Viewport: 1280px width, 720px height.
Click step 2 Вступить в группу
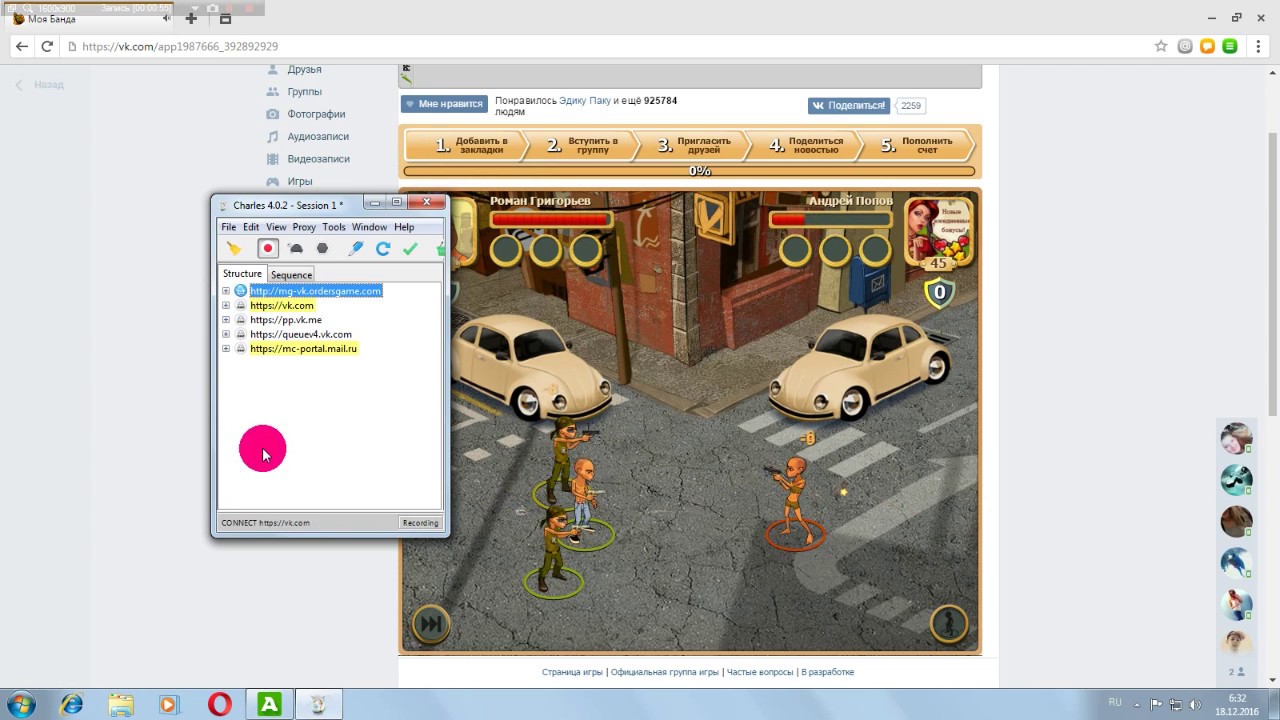tap(582, 145)
